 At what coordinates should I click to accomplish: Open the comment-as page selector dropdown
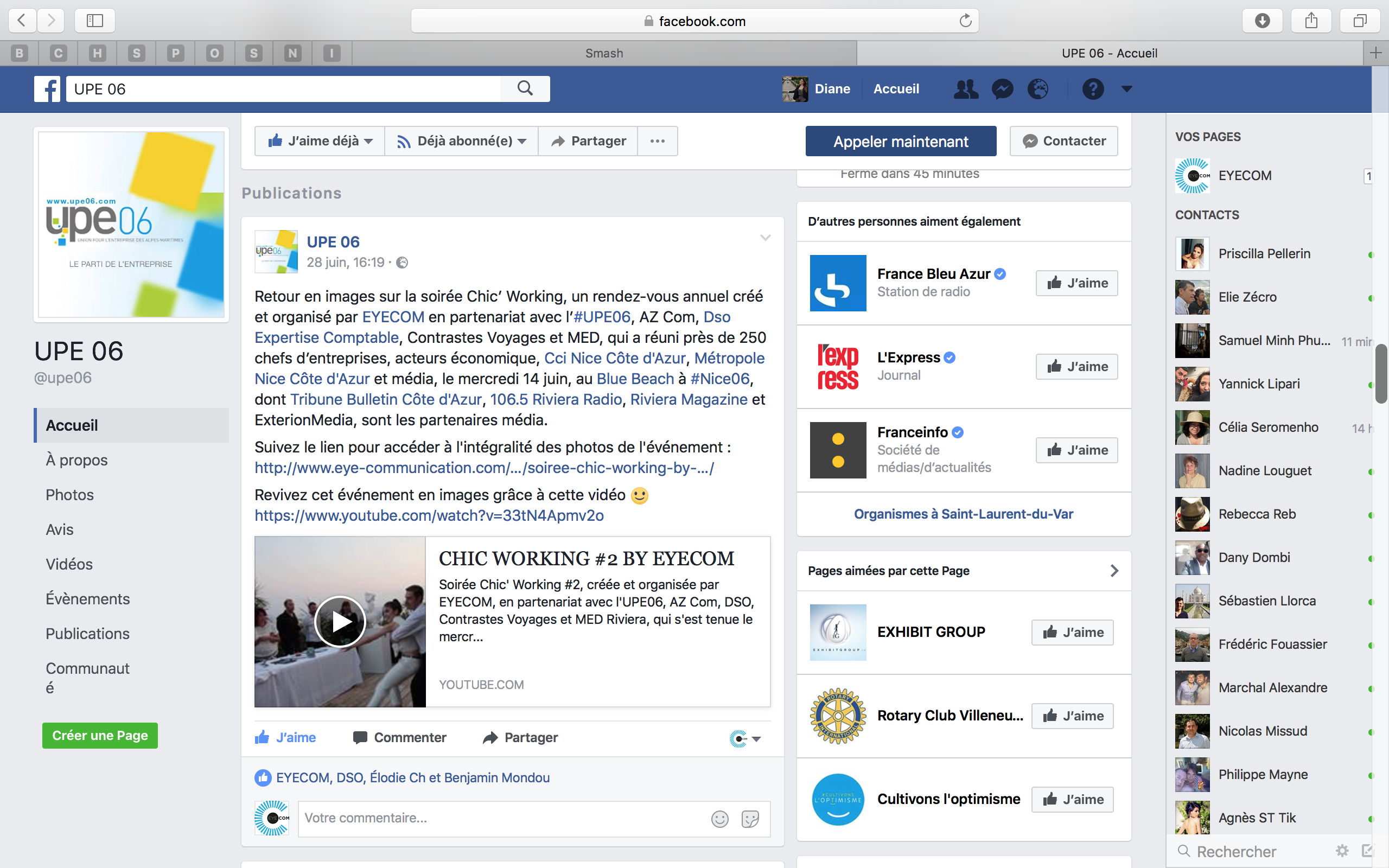(x=745, y=739)
